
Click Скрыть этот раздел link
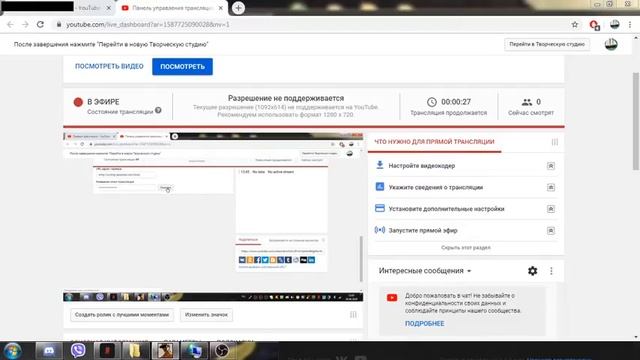point(466,248)
